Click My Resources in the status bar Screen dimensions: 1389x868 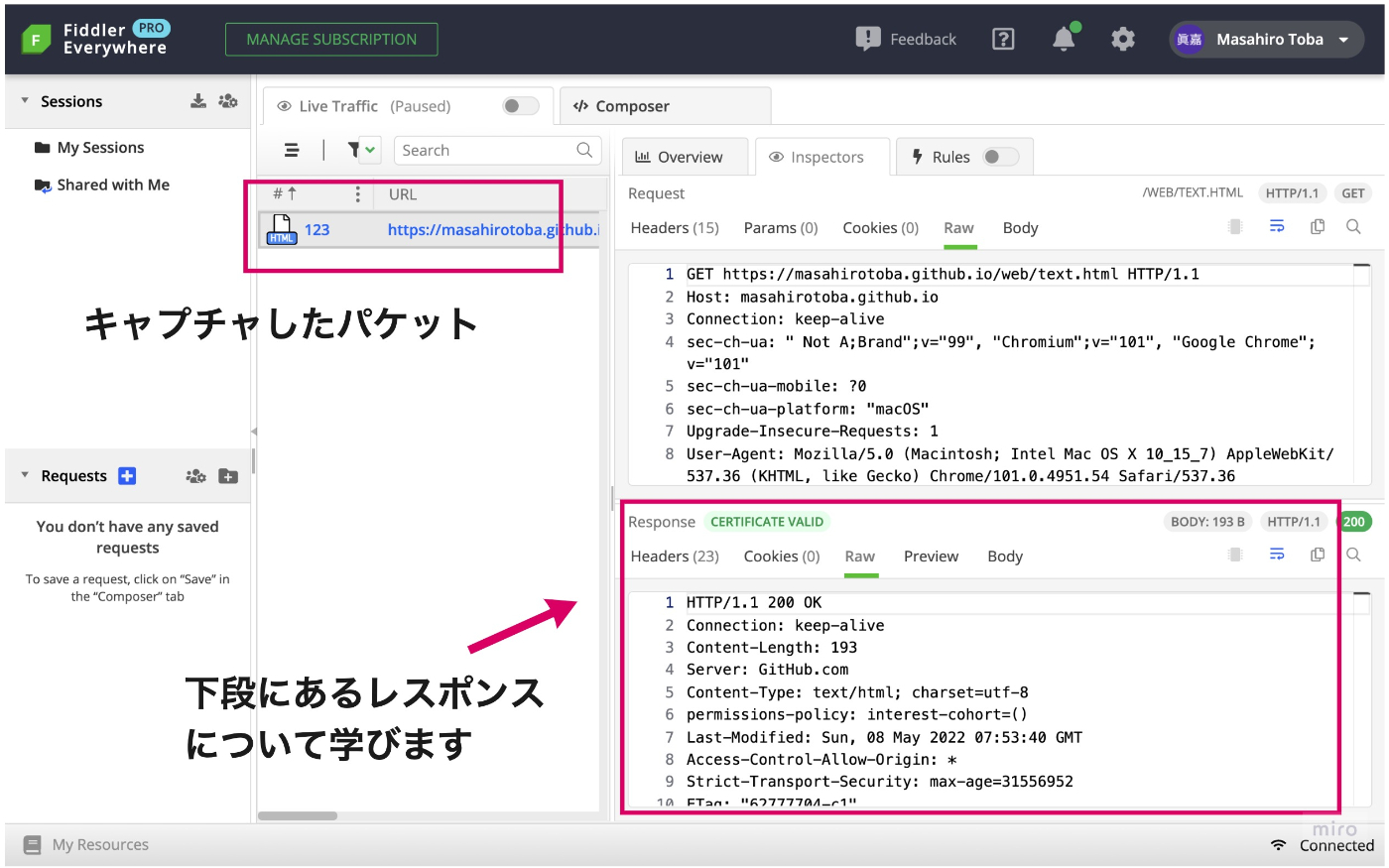[x=100, y=845]
